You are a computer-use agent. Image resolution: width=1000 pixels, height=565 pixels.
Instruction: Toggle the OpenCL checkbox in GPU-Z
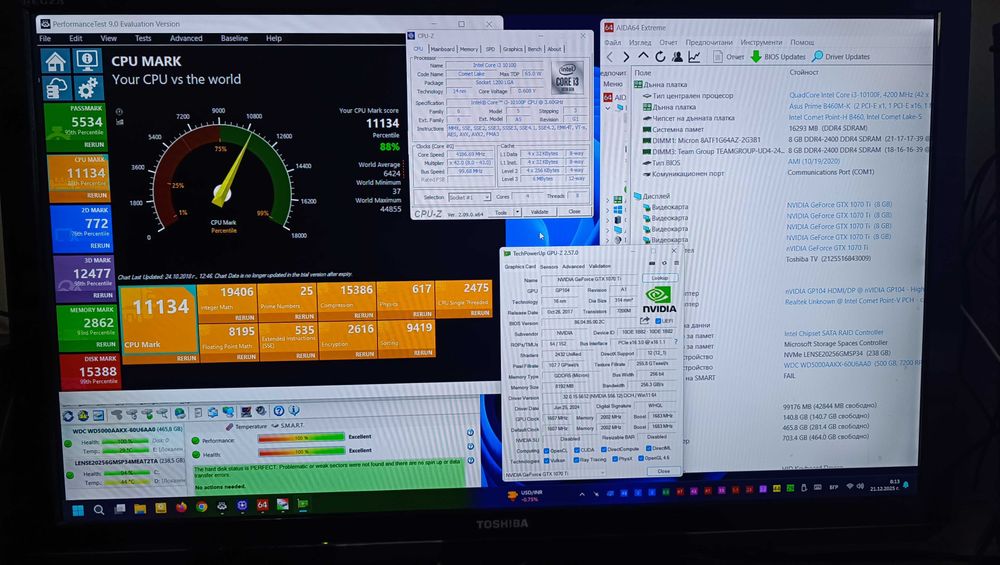point(546,451)
